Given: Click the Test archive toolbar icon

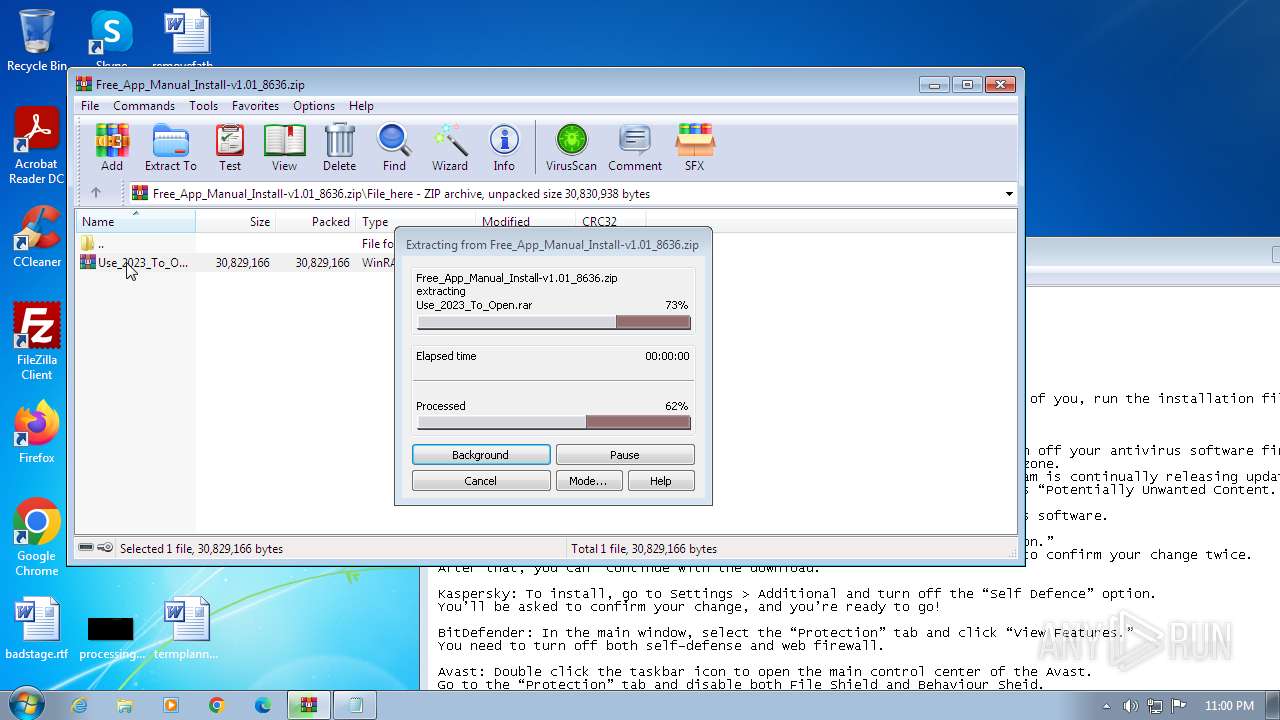Looking at the screenshot, I should (x=230, y=147).
